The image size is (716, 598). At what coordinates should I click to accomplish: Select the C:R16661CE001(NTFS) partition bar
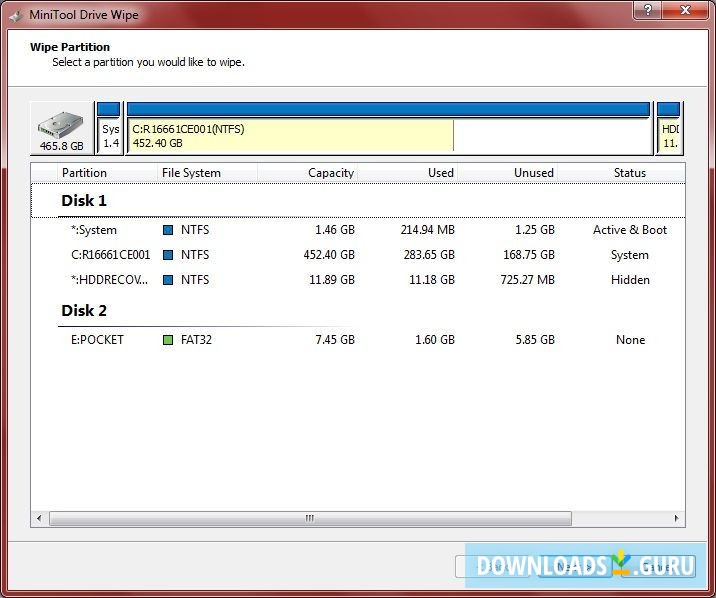389,128
